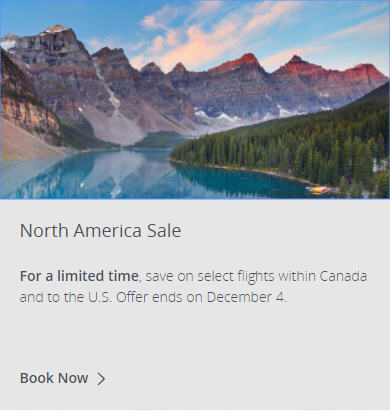Screen dimensions: 390x411
Task: Select the mountain lake promotional photo
Action: [x=195, y=99]
